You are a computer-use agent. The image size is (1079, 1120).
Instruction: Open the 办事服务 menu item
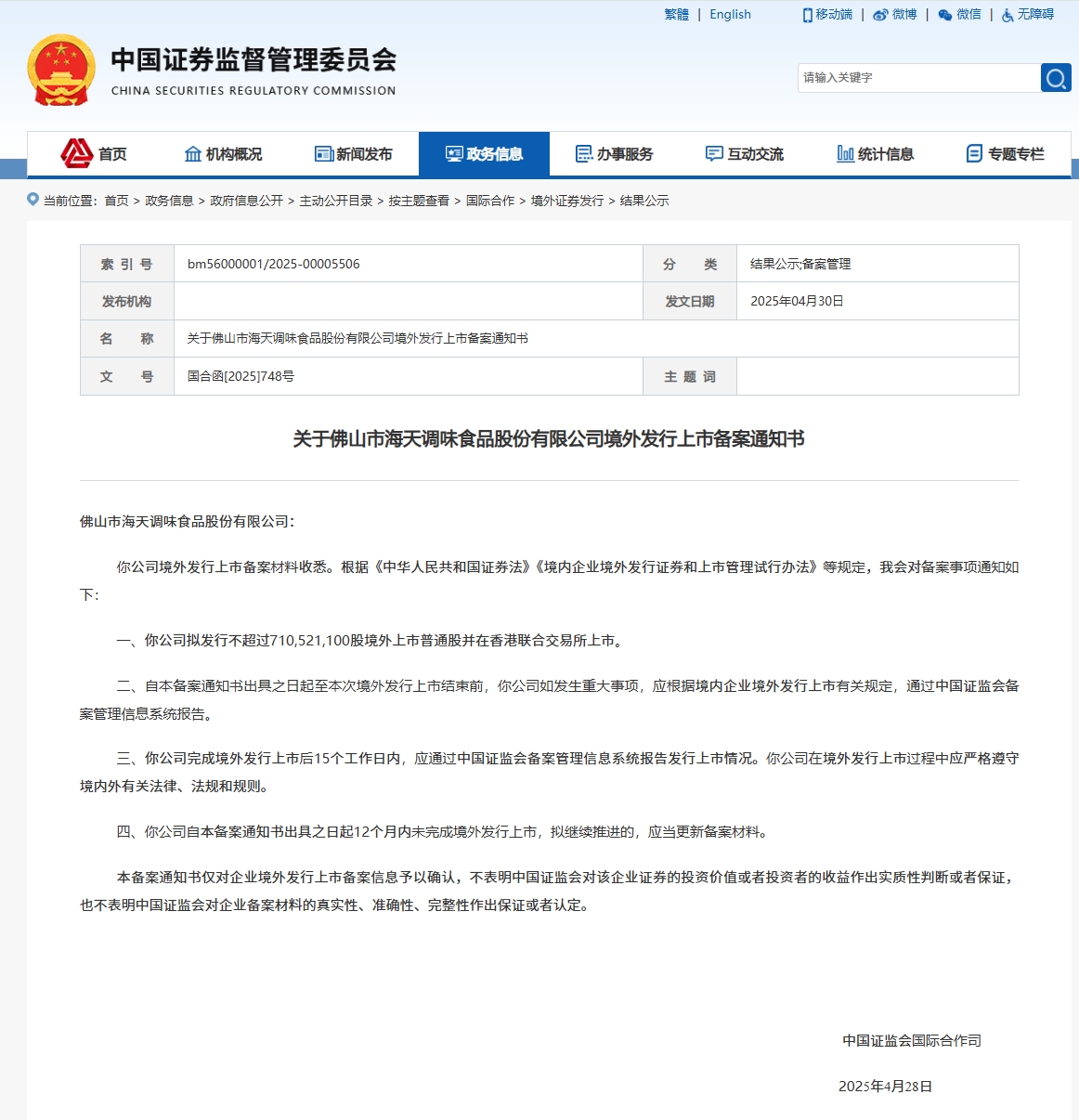pos(615,154)
